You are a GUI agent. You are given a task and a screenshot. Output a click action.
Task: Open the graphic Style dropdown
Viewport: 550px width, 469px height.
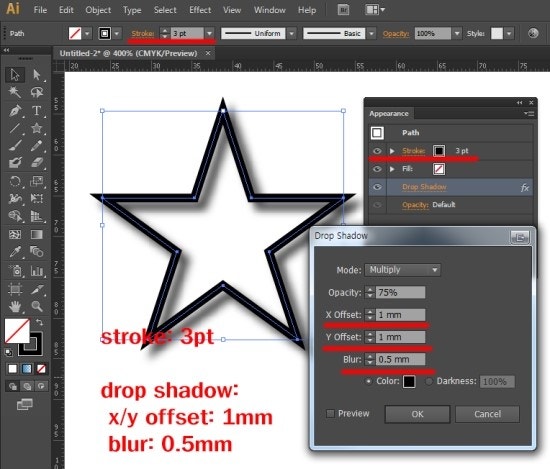pyautogui.click(x=509, y=33)
